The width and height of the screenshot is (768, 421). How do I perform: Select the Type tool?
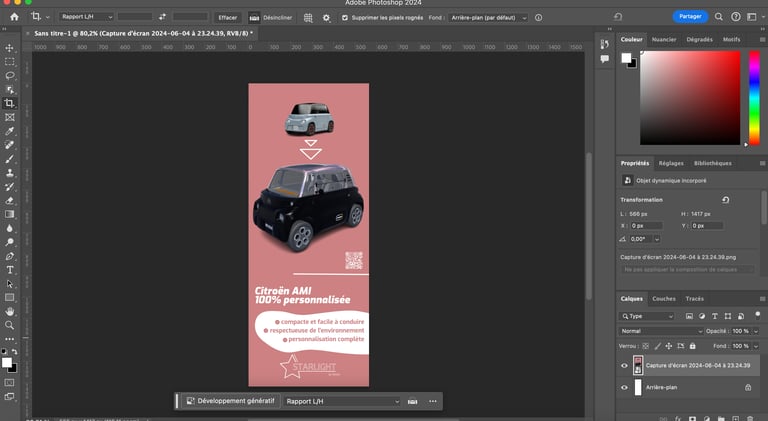[x=10, y=270]
